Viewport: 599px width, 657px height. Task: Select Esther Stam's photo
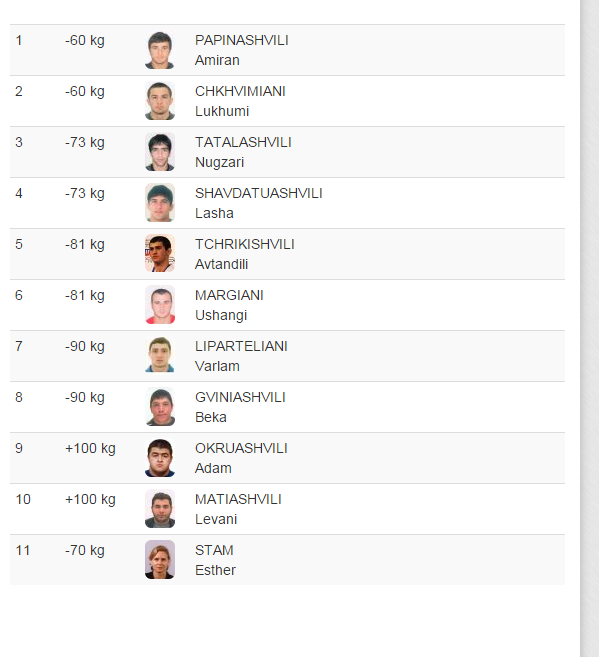[x=160, y=560]
